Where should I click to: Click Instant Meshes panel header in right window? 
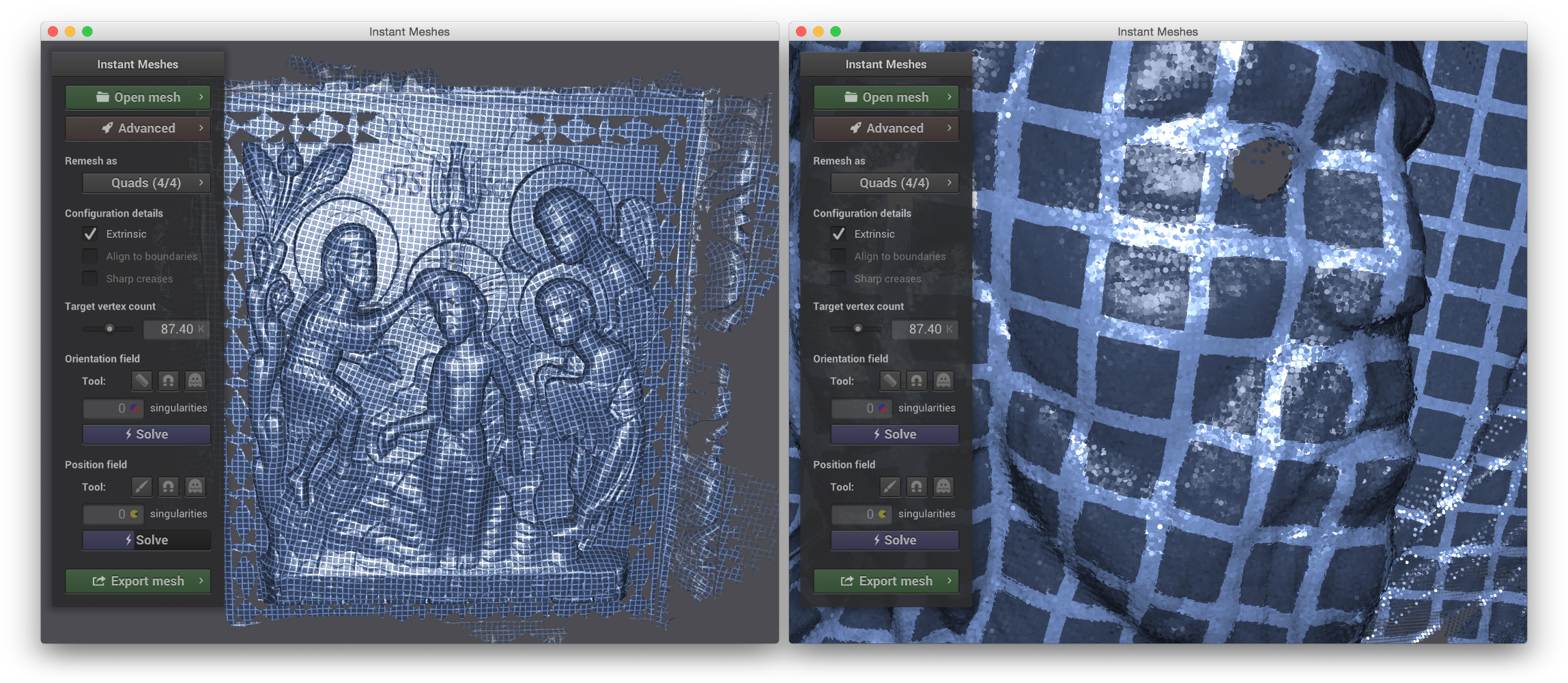point(886,64)
